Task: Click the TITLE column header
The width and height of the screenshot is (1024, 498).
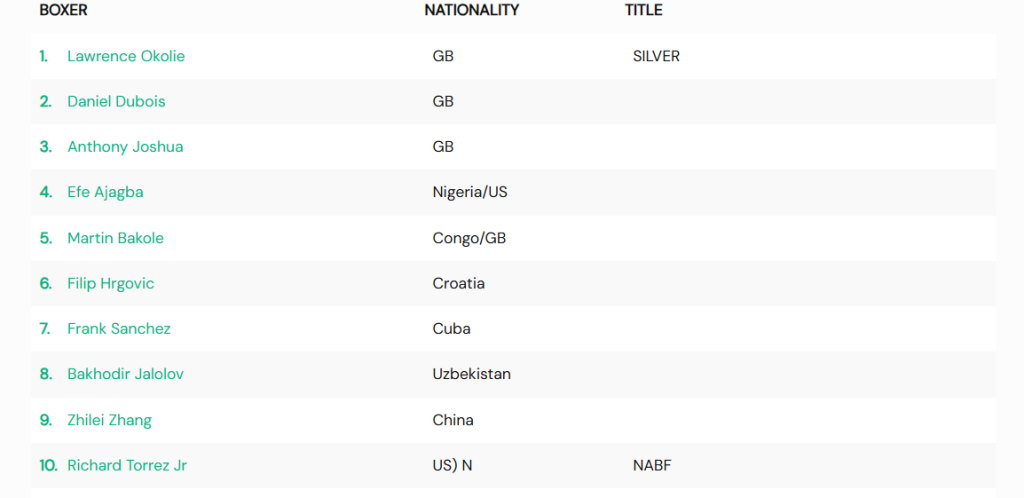Action: pyautogui.click(x=643, y=10)
